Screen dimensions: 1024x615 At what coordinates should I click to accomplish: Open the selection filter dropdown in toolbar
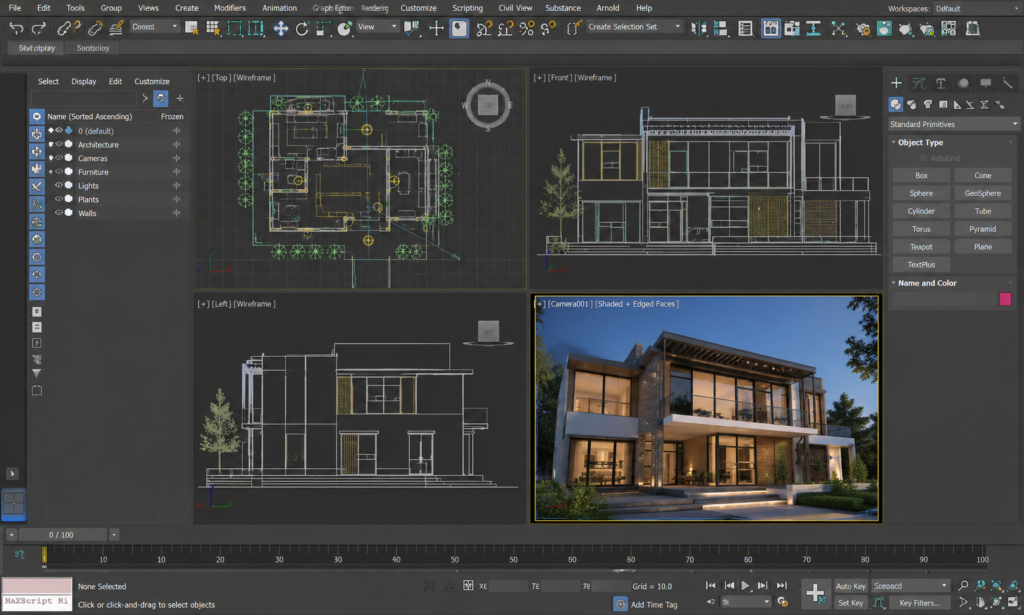[x=154, y=27]
